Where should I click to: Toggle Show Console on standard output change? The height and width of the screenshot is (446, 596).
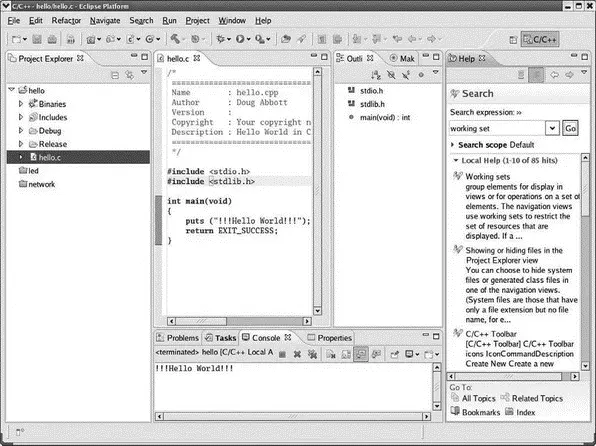click(x=361, y=354)
